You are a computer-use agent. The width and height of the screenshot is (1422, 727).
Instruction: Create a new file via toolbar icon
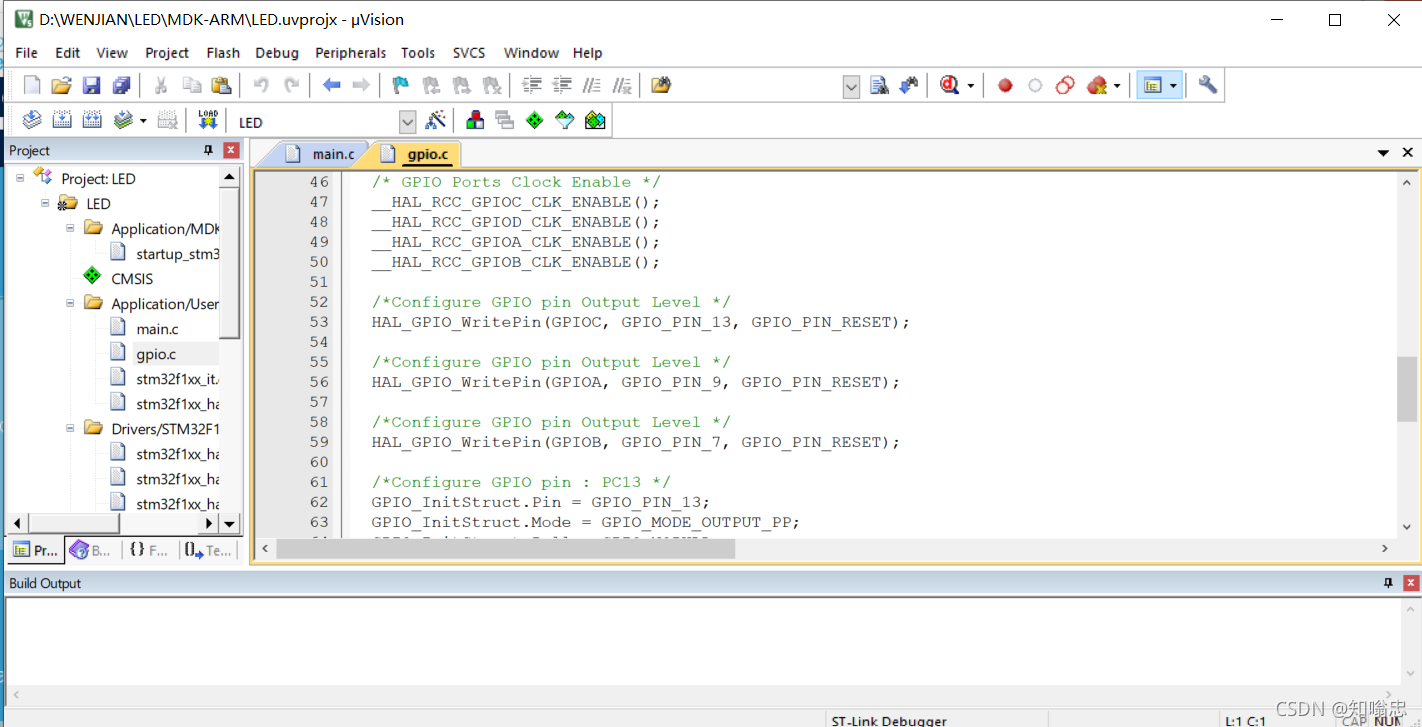[x=32, y=85]
